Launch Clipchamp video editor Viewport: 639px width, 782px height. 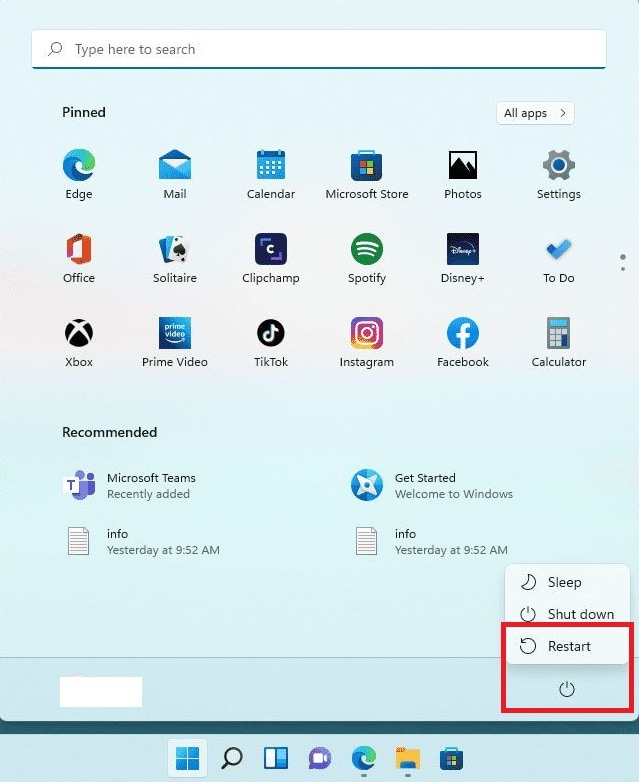tap(271, 258)
